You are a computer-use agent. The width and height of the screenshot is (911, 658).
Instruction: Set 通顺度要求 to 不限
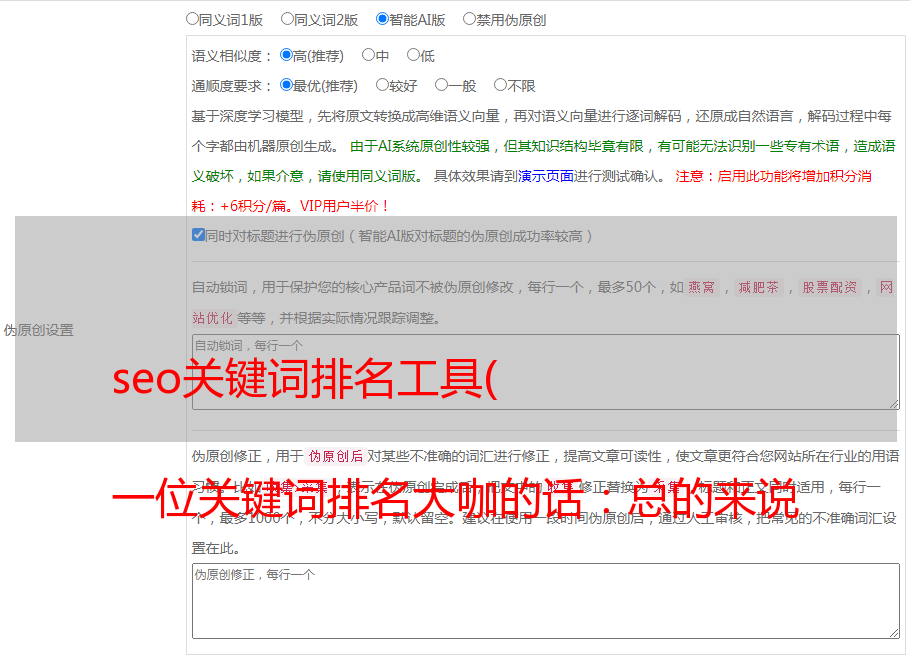pos(500,85)
